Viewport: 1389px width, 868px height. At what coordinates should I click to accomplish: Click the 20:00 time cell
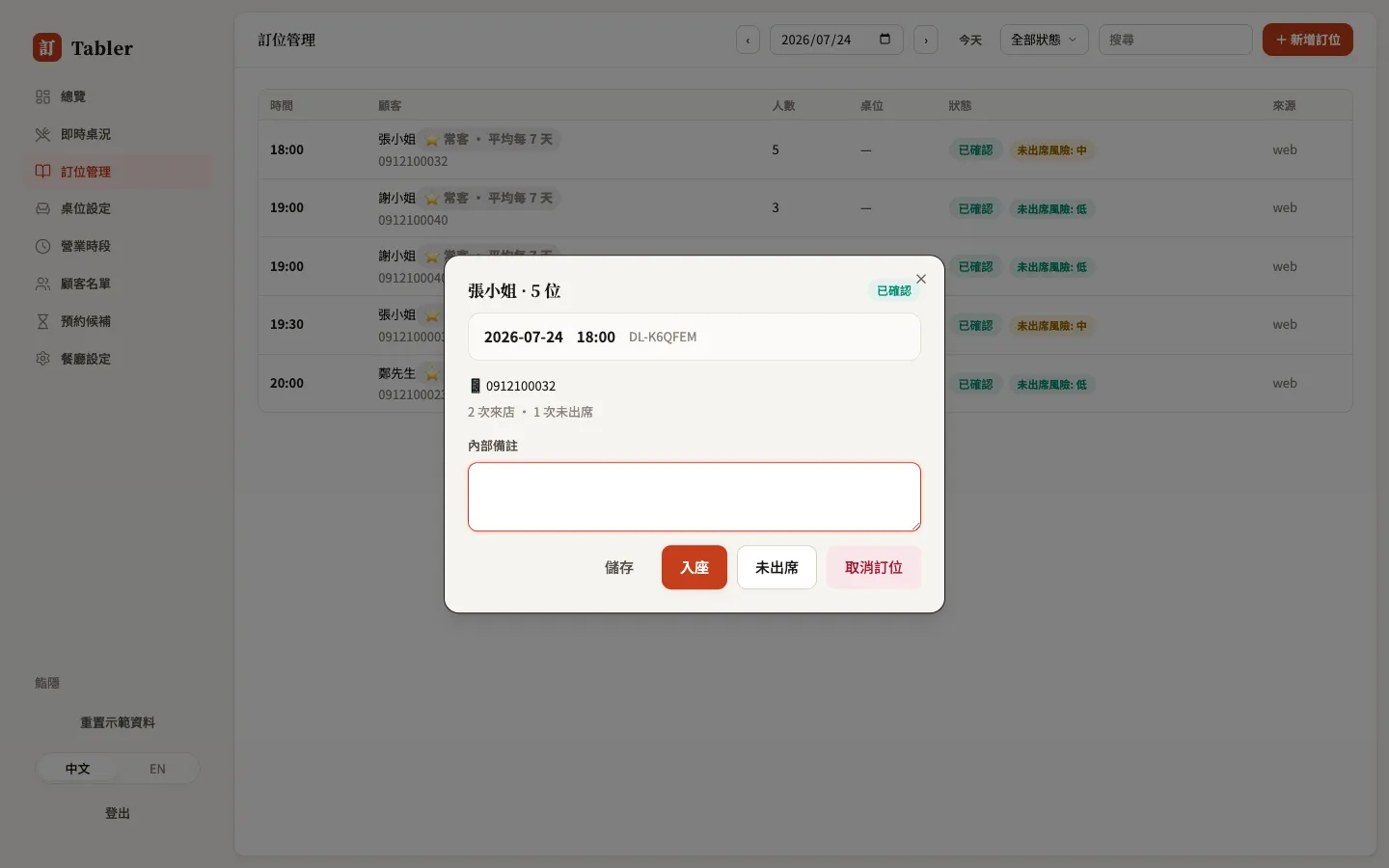(286, 383)
